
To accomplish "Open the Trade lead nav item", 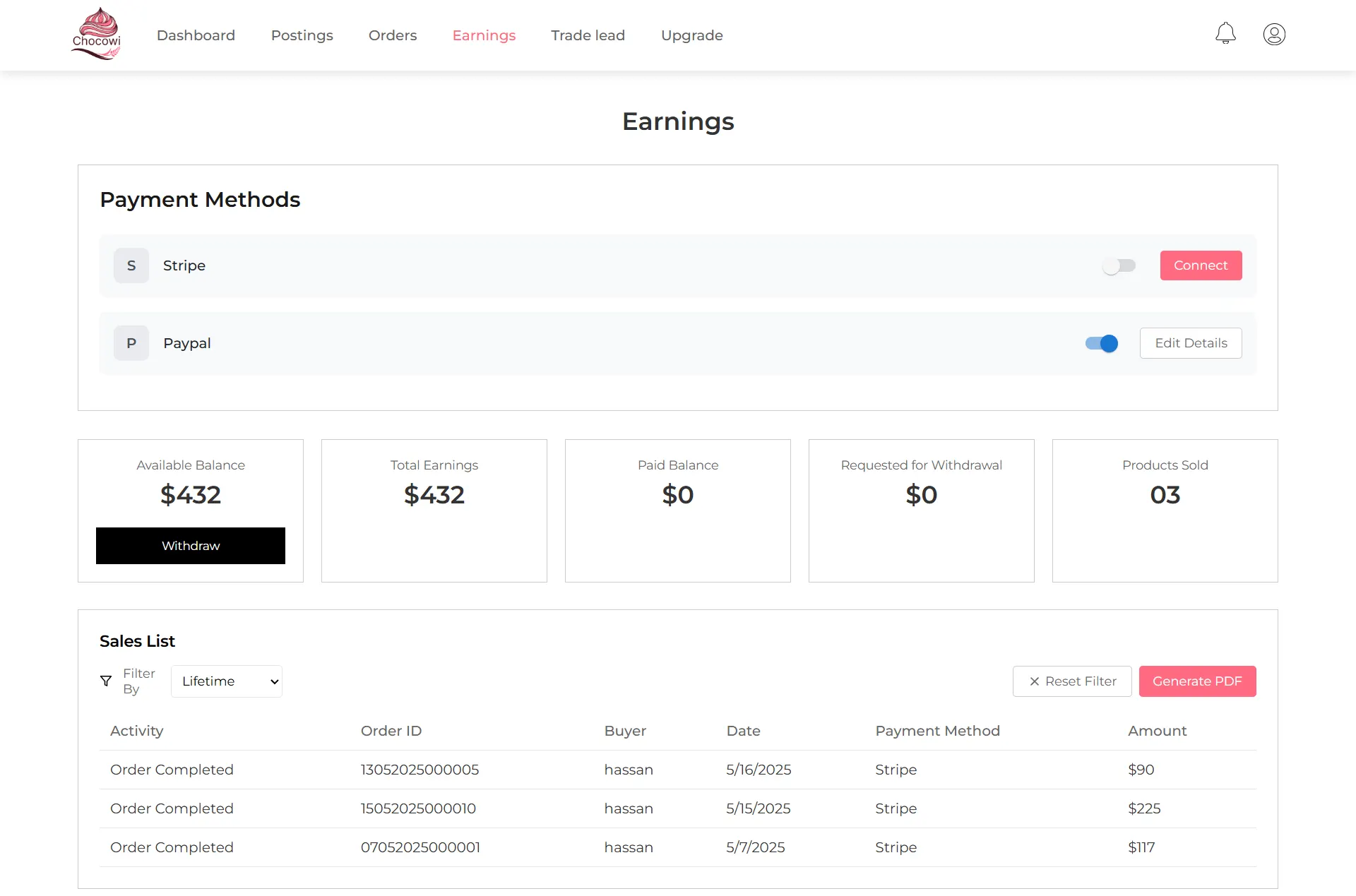I will (x=588, y=35).
